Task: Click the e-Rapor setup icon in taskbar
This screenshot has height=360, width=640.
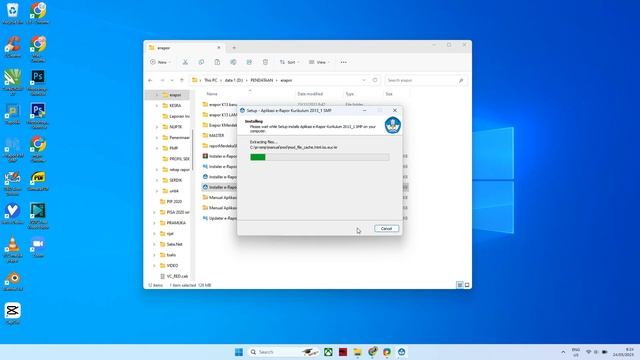Action: point(402,352)
